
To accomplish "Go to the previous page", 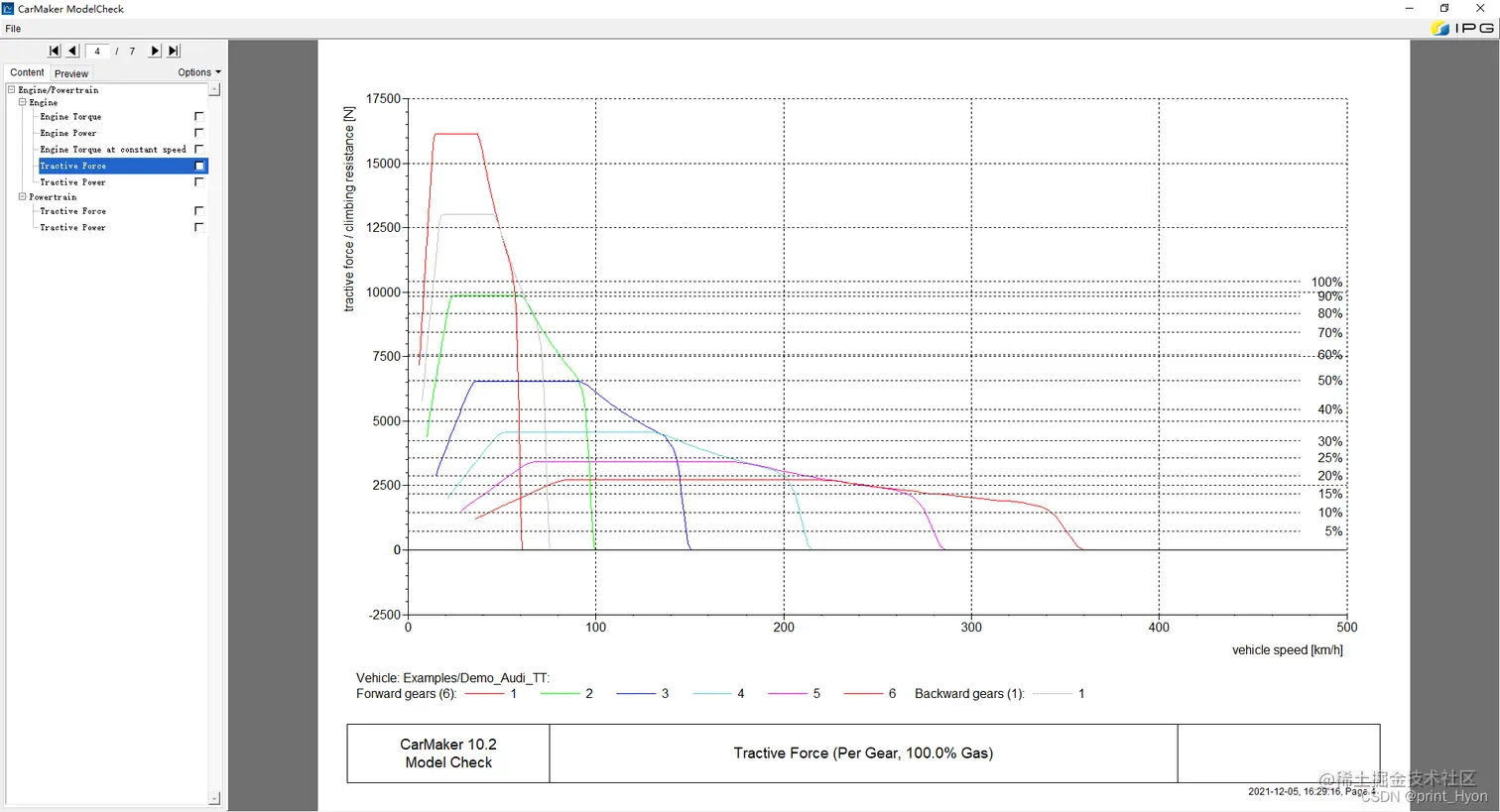I will (72, 51).
